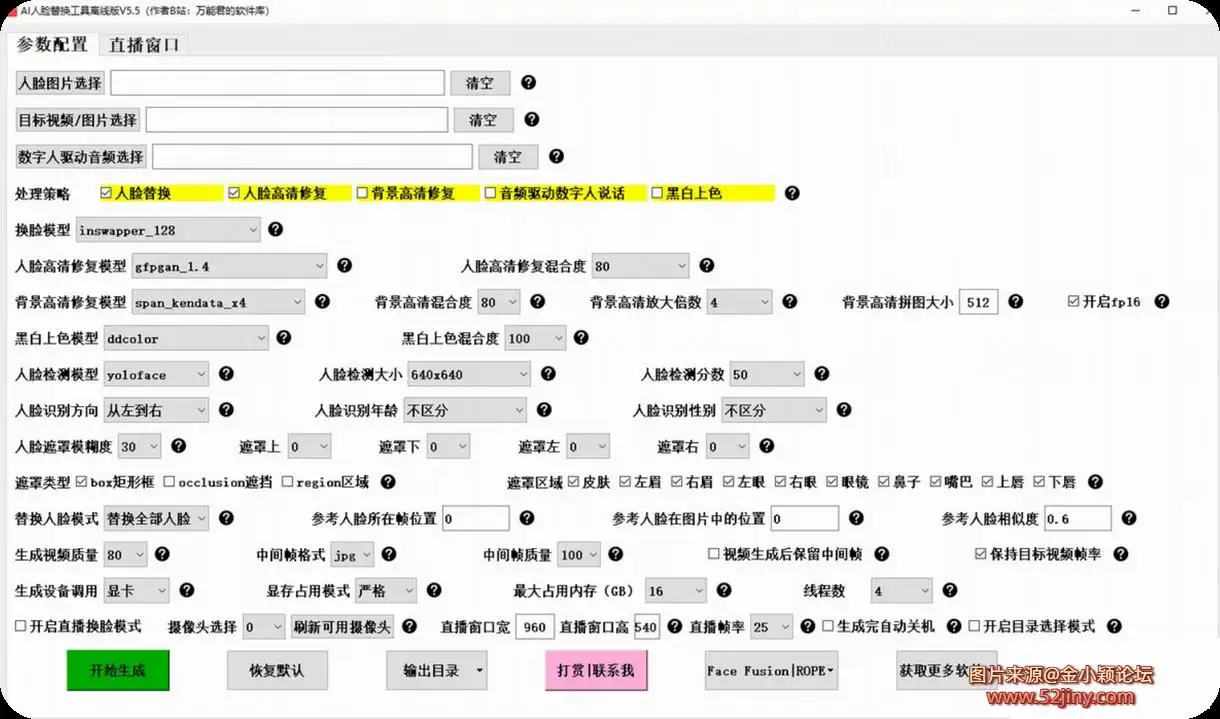
Task: Open the 换脸模型 inswapper_128 dropdown
Action: coord(168,230)
